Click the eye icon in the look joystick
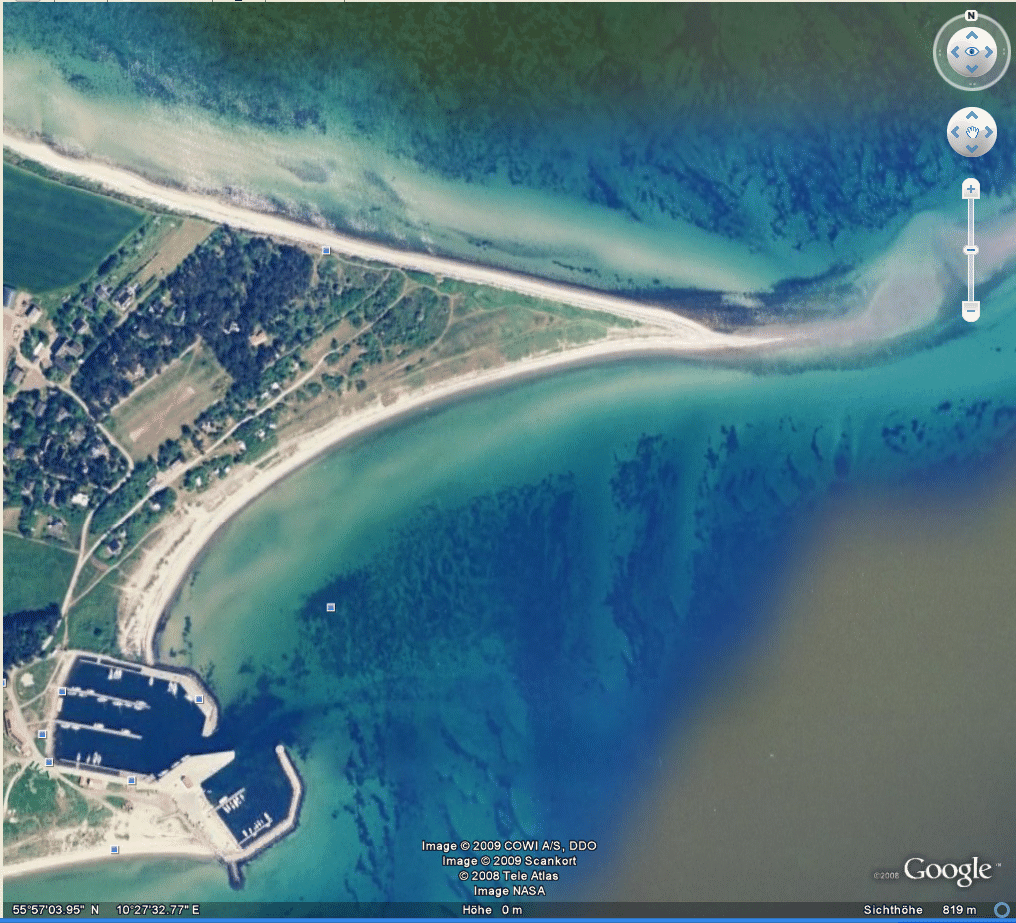1016x923 pixels. point(971,52)
